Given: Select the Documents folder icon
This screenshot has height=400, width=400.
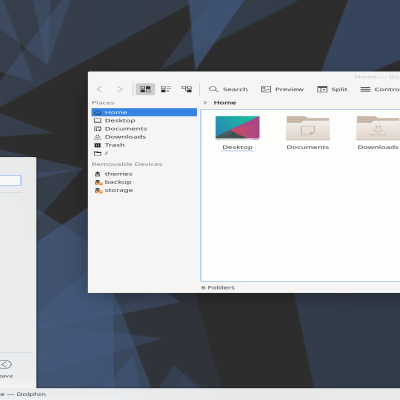Looking at the screenshot, I should tap(308, 128).
